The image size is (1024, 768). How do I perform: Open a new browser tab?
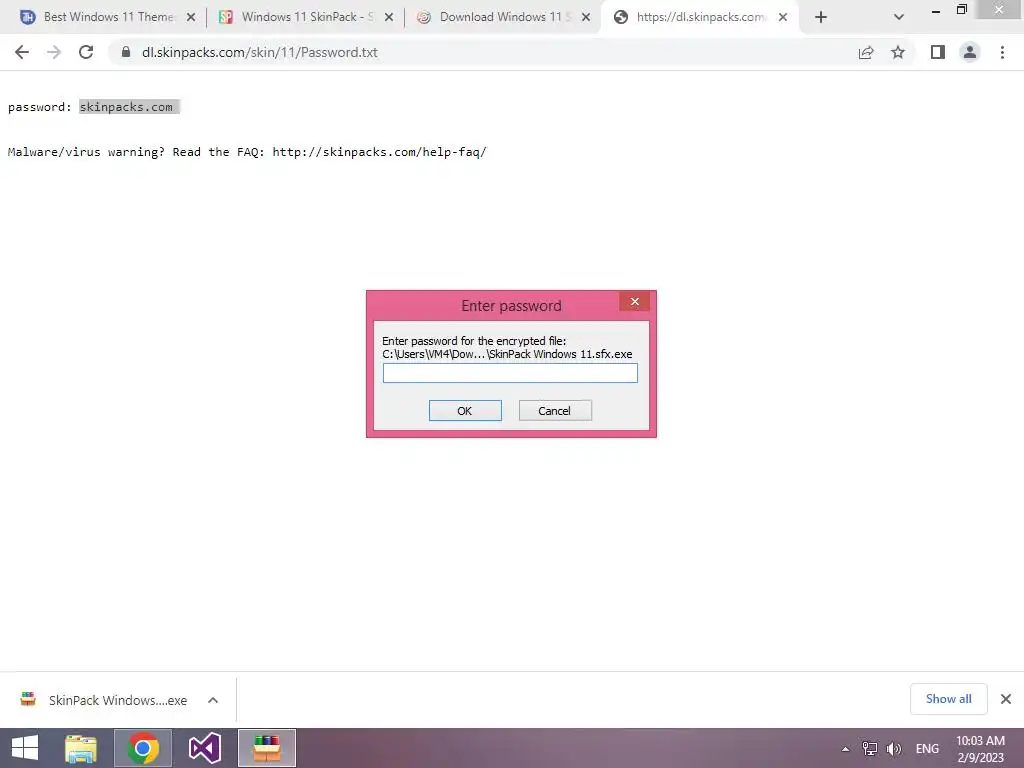click(821, 18)
